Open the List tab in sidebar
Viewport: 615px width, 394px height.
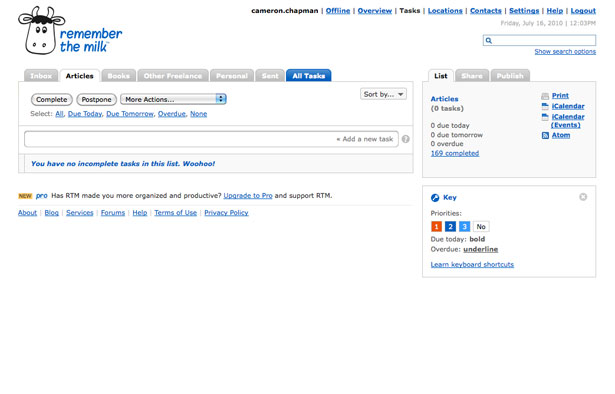[x=440, y=76]
